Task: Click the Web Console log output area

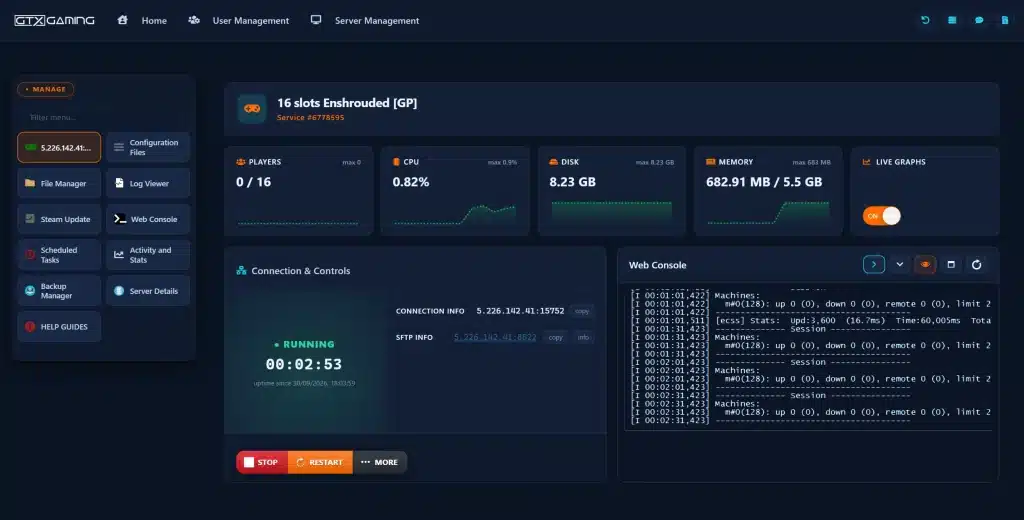Action: pos(808,358)
